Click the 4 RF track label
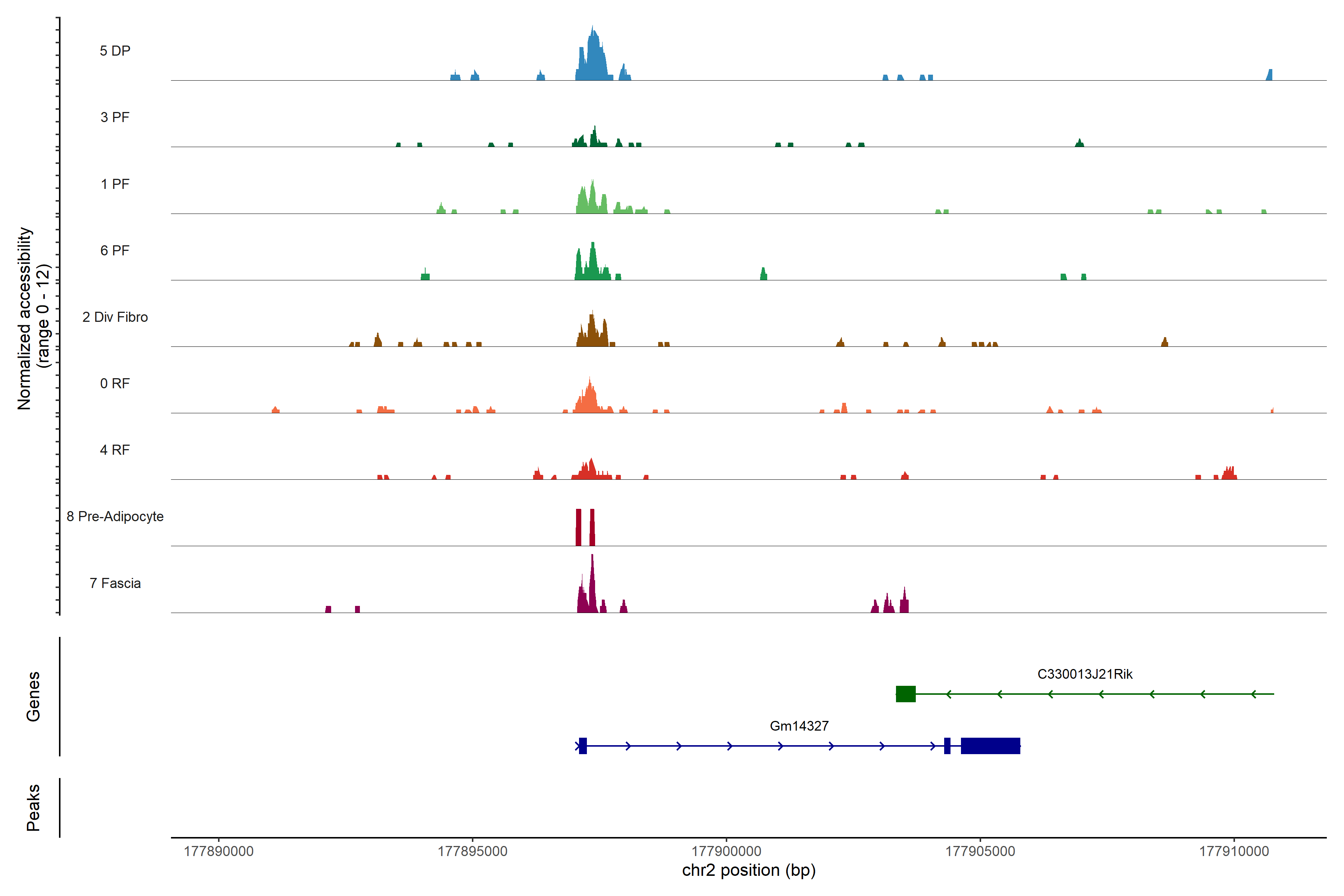Viewport: 1344px width, 896px height. [115, 450]
